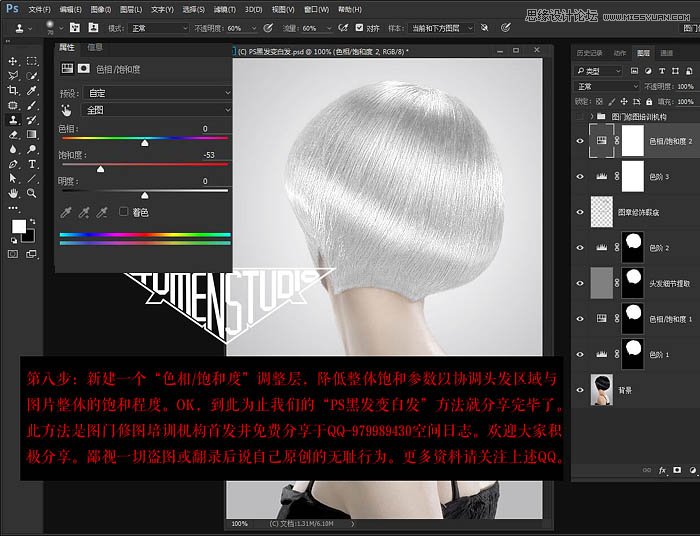Open the layer blend mode 正常 dropdown
Viewport: 700px width, 536px height.
pos(608,86)
